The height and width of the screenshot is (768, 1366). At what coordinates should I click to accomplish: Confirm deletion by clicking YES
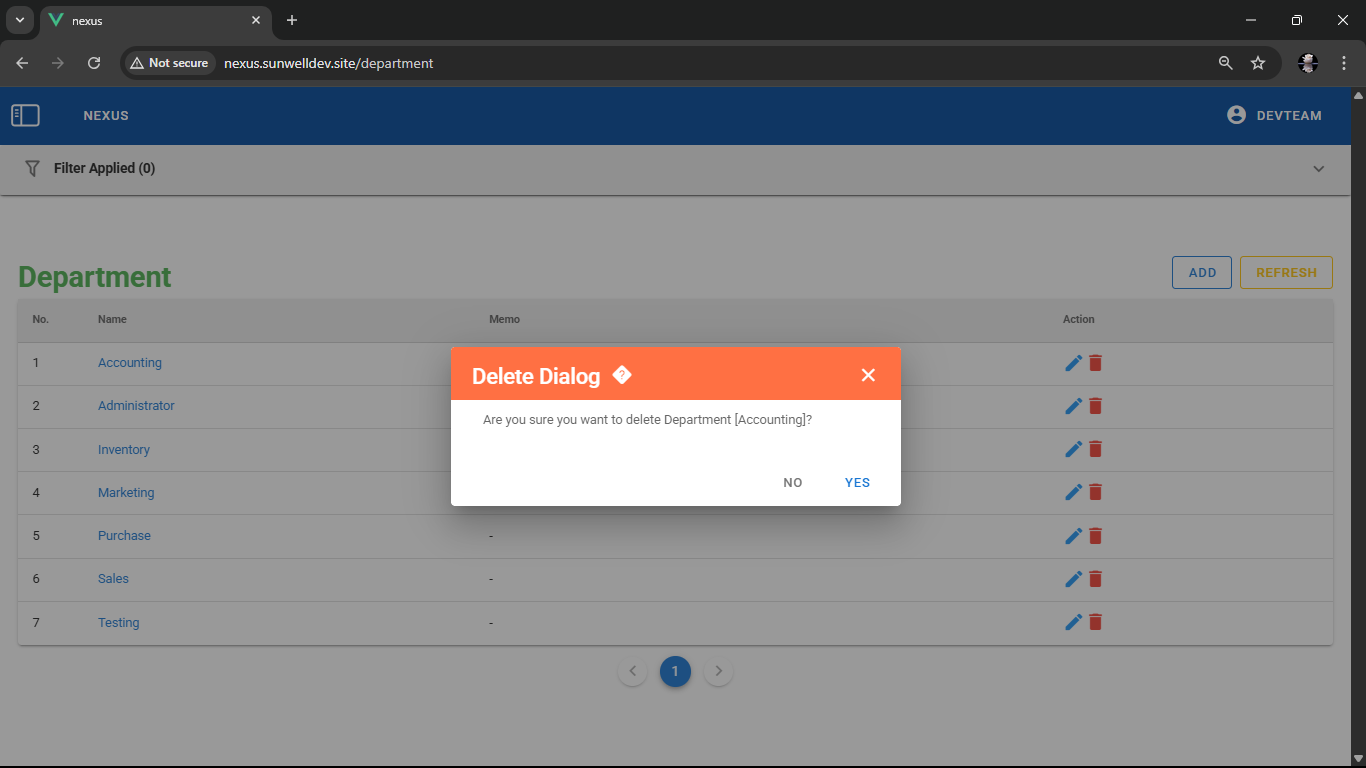click(x=857, y=483)
